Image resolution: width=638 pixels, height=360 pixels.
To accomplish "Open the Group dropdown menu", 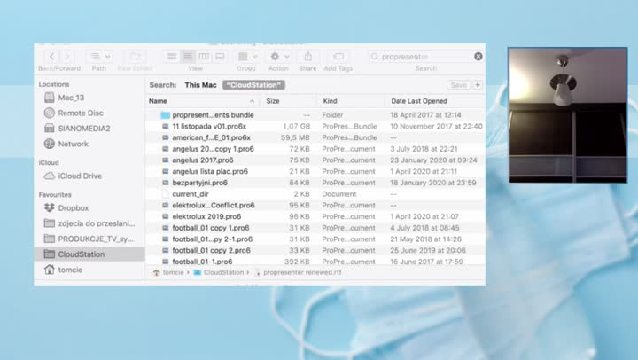I will click(247, 56).
